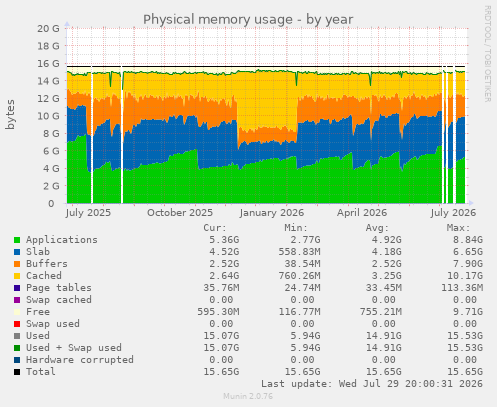This screenshot has width=497, height=407.
Task: Click the 'July 2026' x-axis label
Action: [453, 213]
